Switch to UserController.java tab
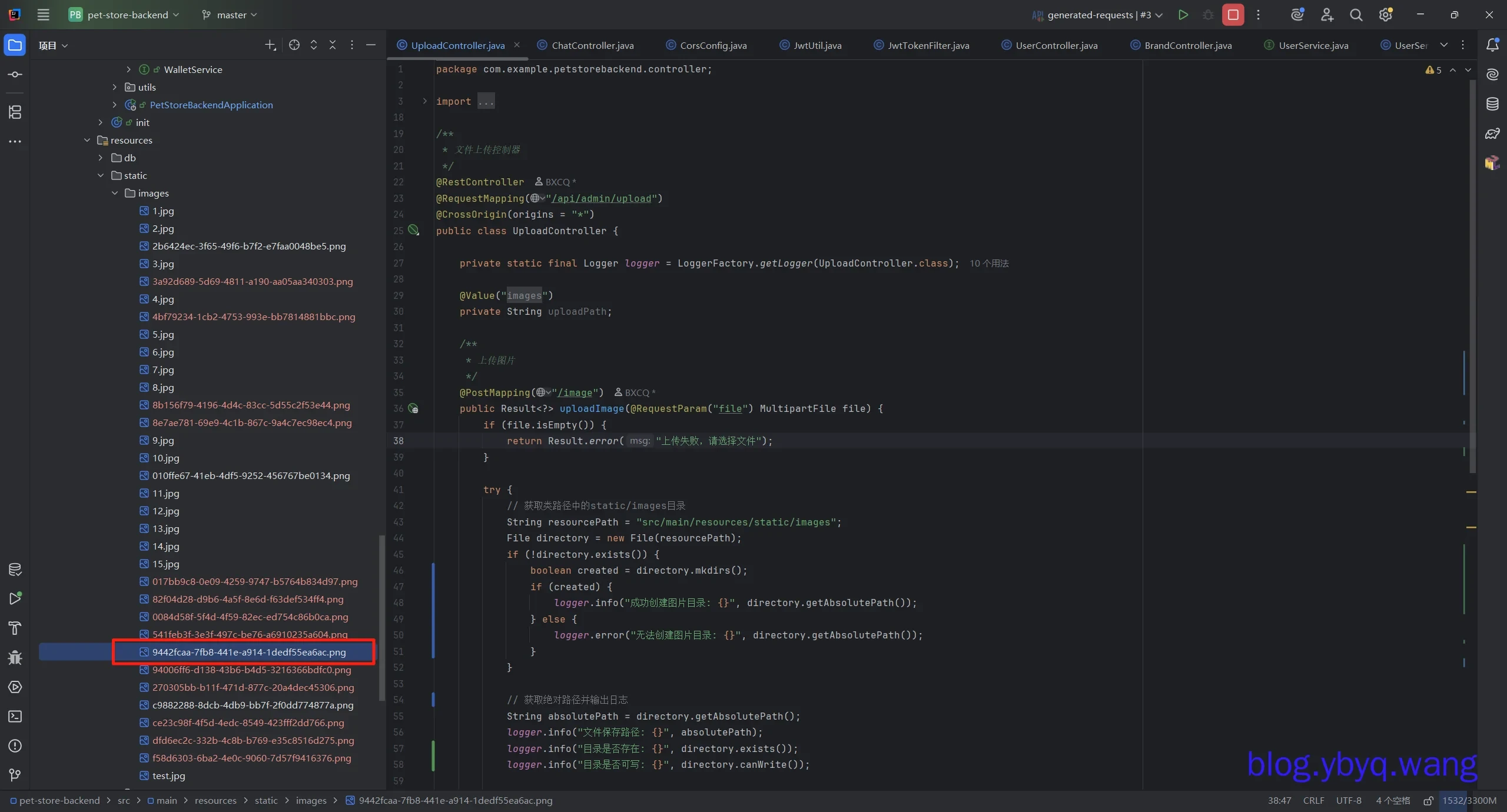 (x=1050, y=45)
